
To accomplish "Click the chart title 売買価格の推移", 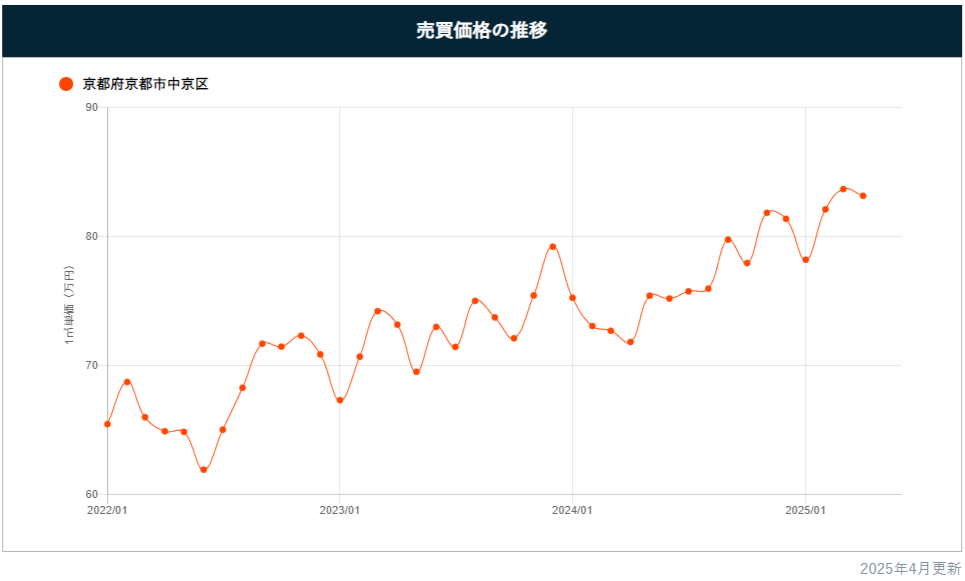I will tap(482, 30).
